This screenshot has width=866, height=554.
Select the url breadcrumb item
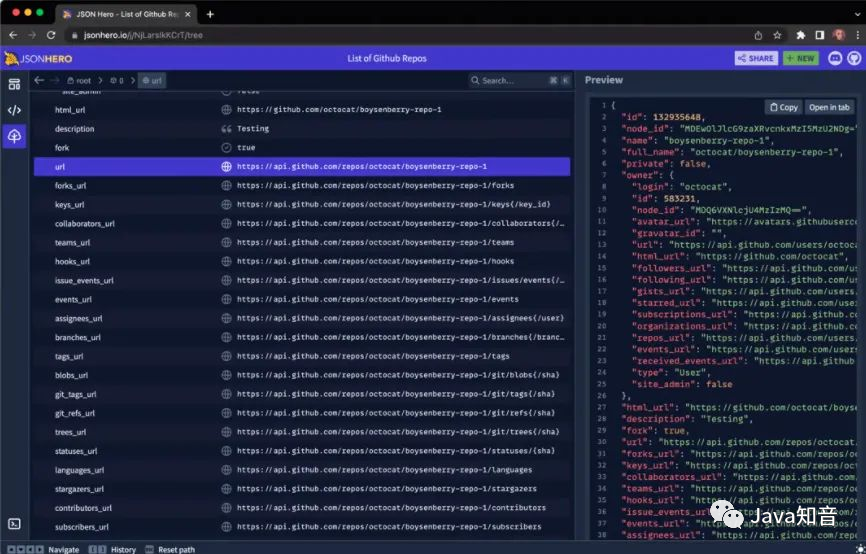152,80
